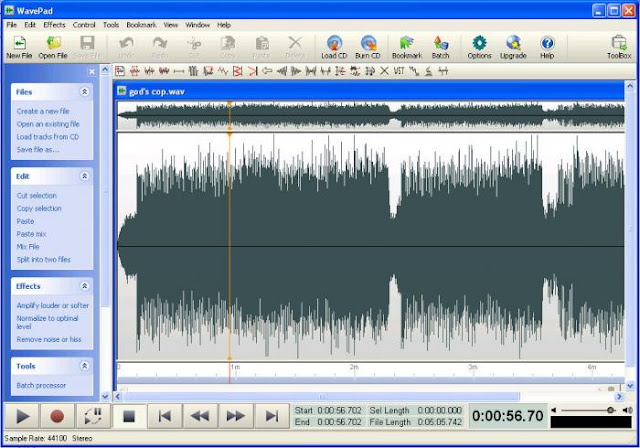Click the File Length value 0:05:05.742
This screenshot has height=448, width=640.
440,422
